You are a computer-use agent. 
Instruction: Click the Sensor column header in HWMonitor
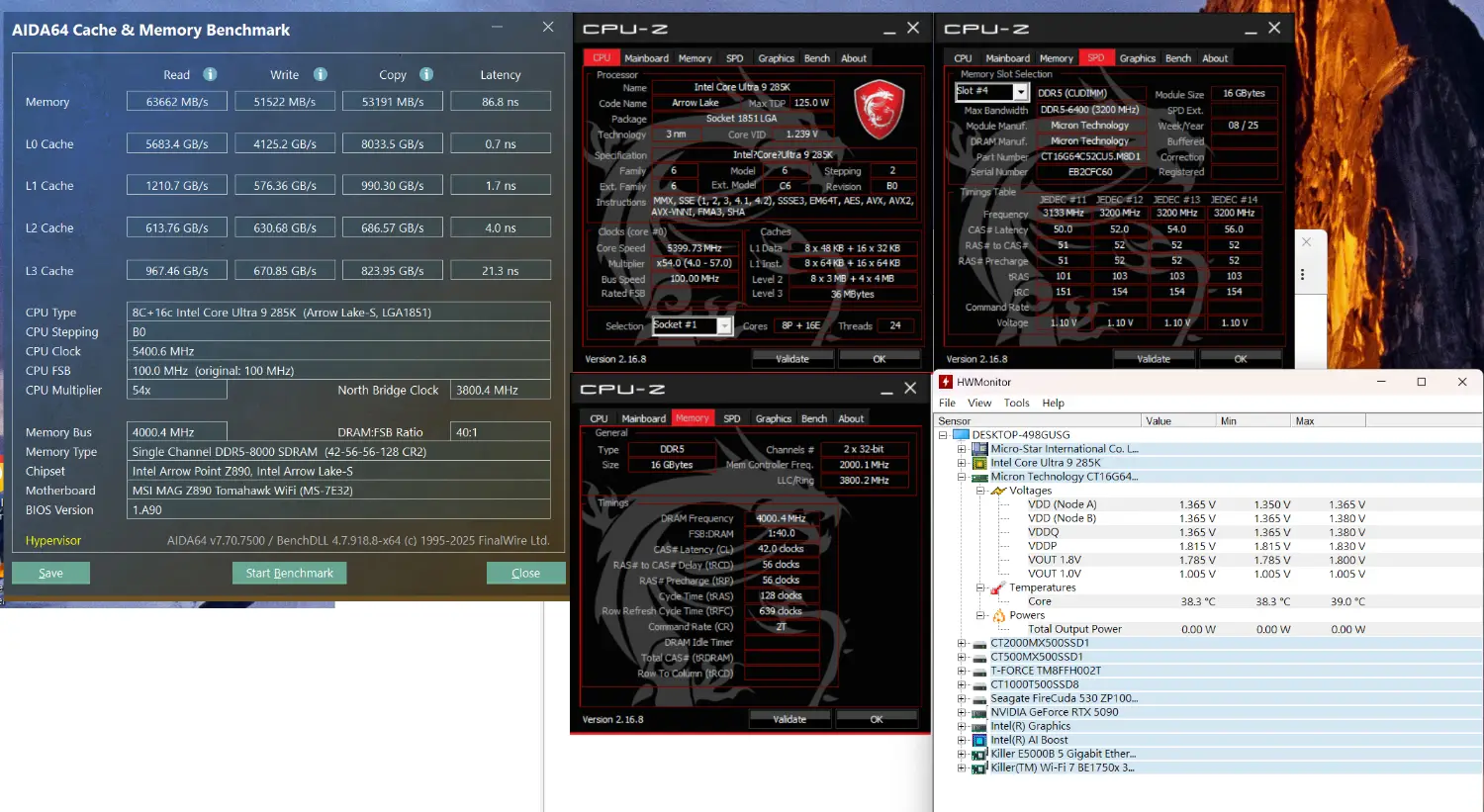1038,420
